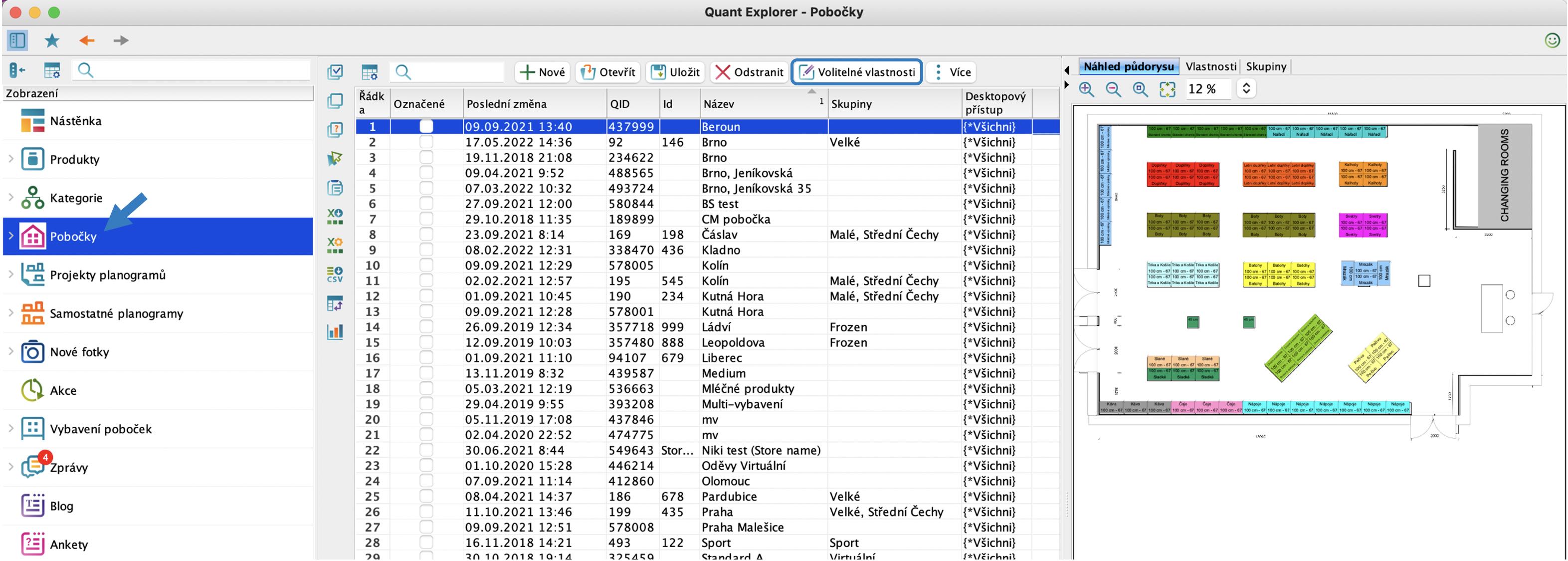Open table settings icon in the left navigation panel
This screenshot has height=561, width=1568.
click(x=52, y=71)
